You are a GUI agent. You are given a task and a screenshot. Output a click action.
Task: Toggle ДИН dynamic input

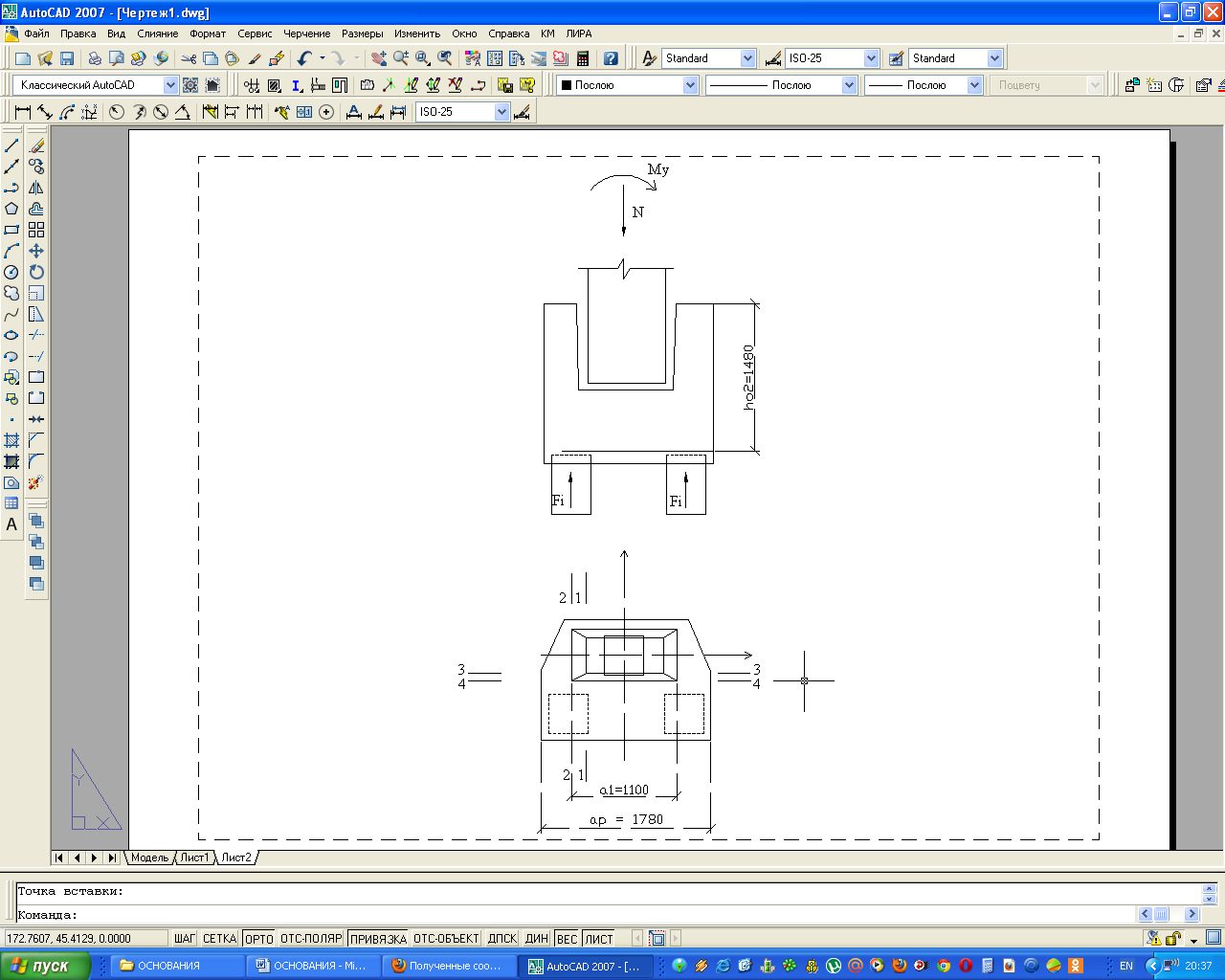pos(537,939)
